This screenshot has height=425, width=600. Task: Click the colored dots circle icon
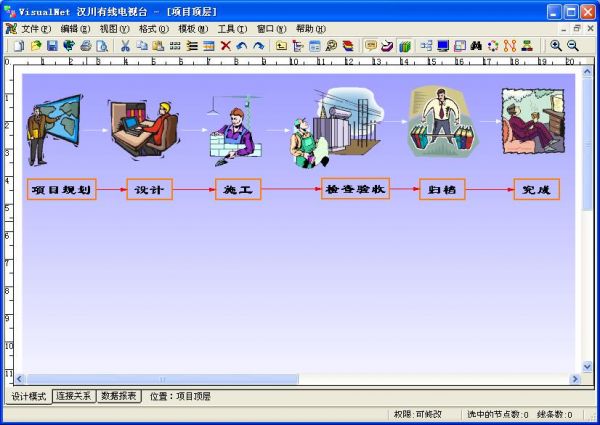coord(493,46)
